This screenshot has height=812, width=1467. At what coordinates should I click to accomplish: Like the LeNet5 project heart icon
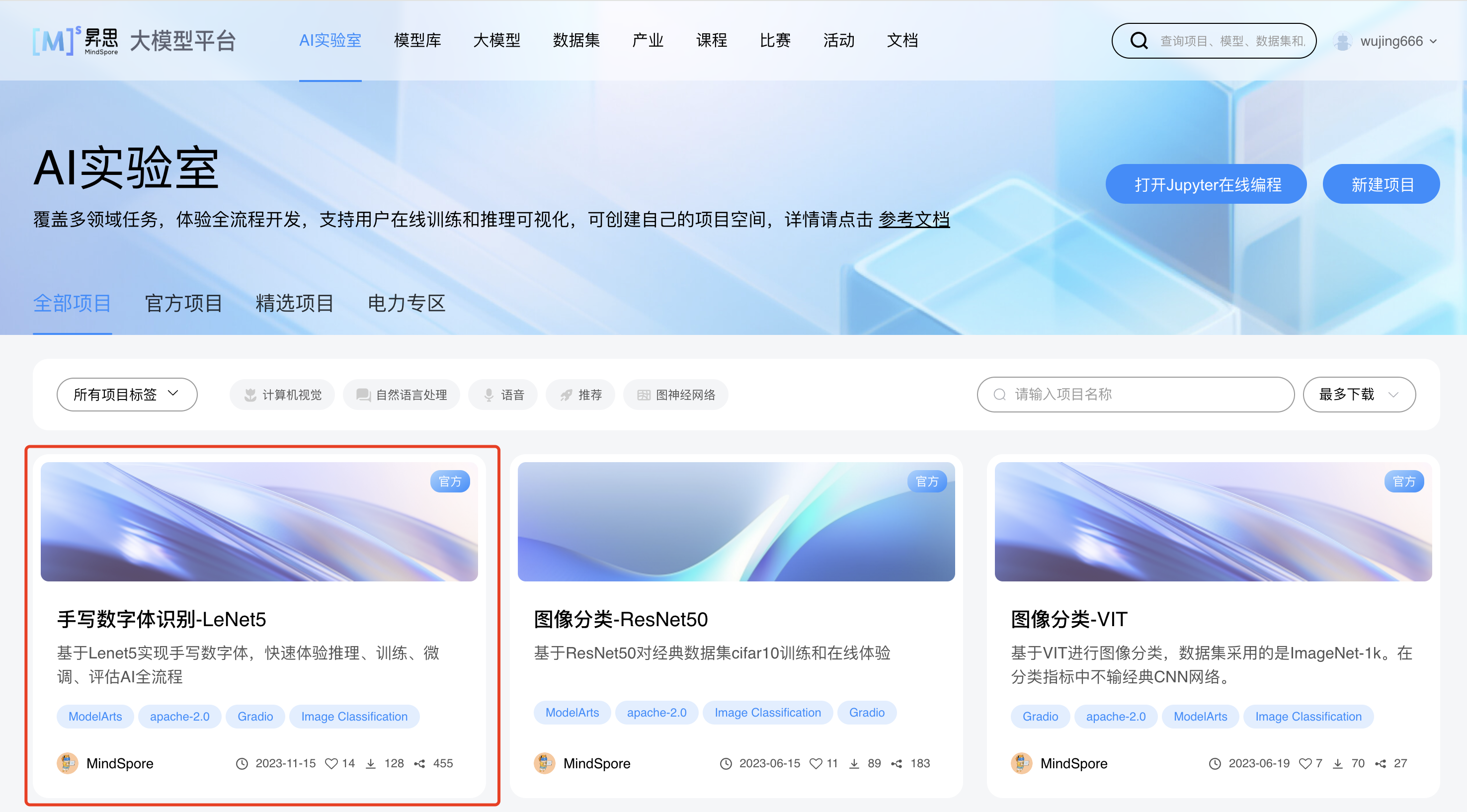[331, 764]
